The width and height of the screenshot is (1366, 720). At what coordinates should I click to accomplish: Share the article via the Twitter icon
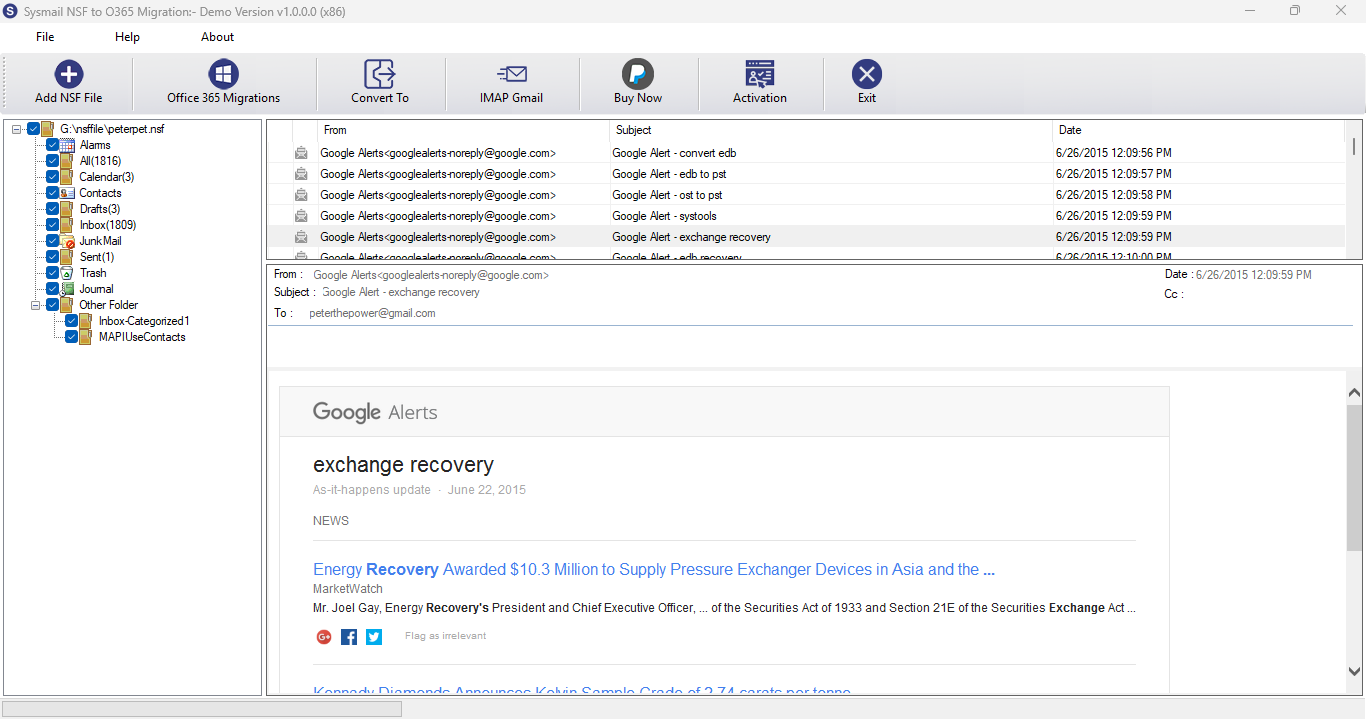pyautogui.click(x=374, y=637)
